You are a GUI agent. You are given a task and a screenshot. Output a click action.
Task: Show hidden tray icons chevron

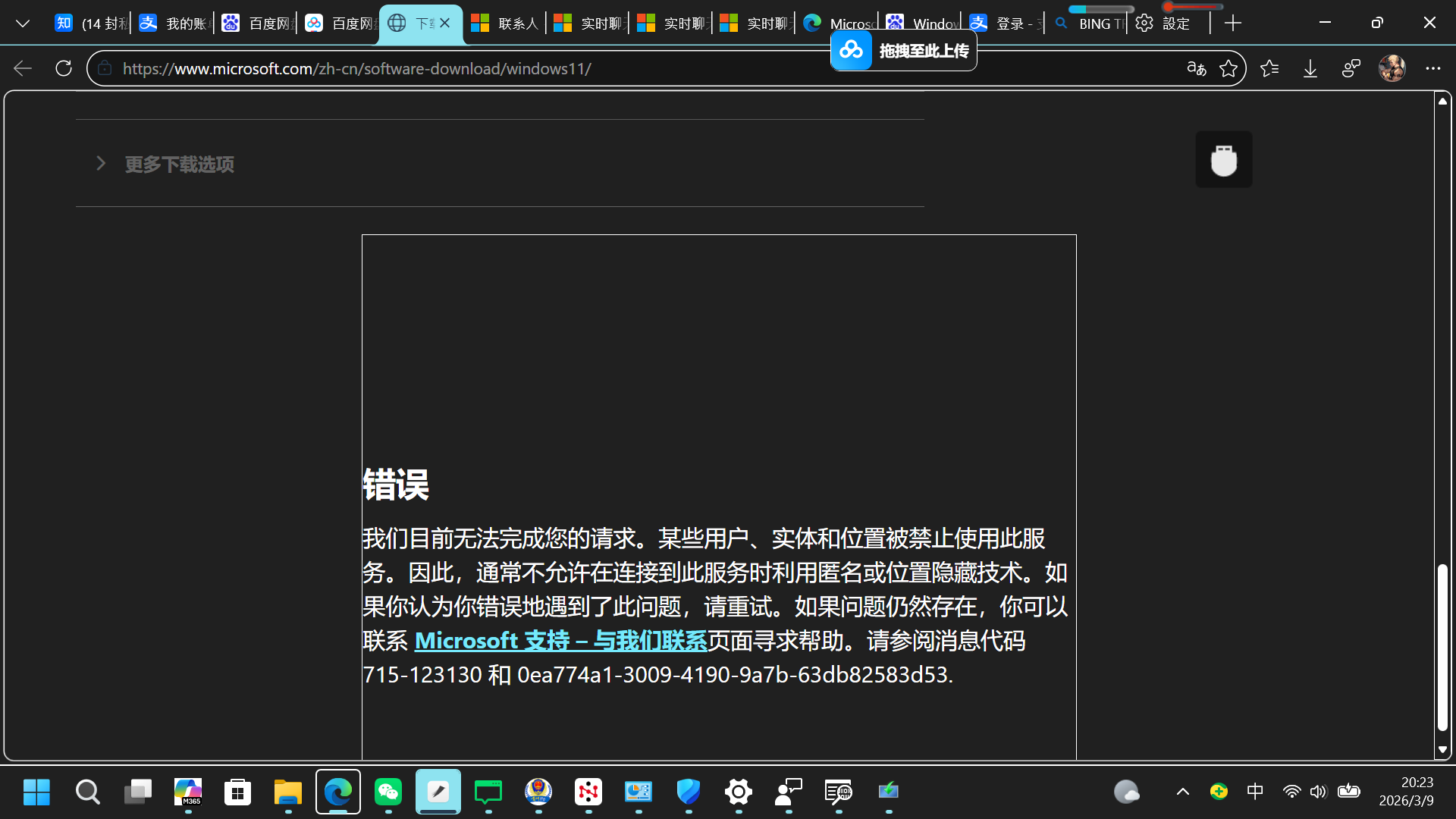pos(1182,792)
